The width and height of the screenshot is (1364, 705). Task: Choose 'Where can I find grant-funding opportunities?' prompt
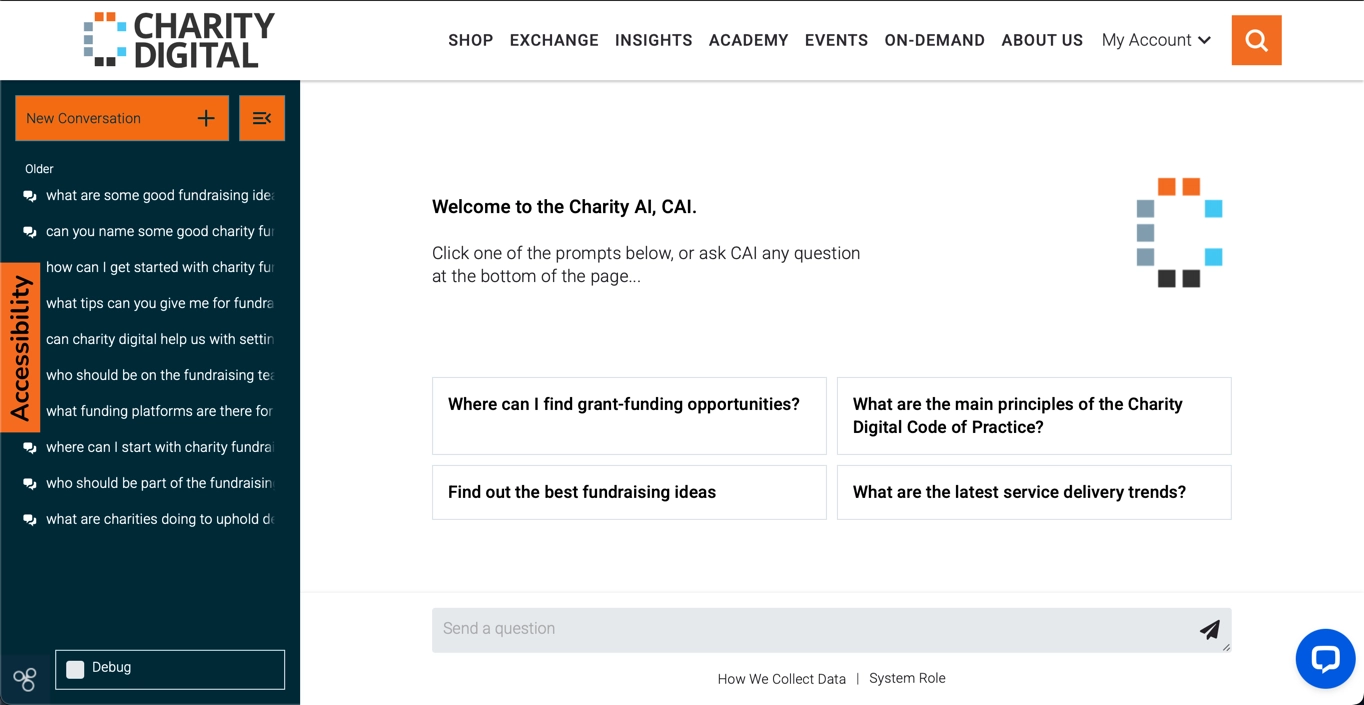[629, 416]
